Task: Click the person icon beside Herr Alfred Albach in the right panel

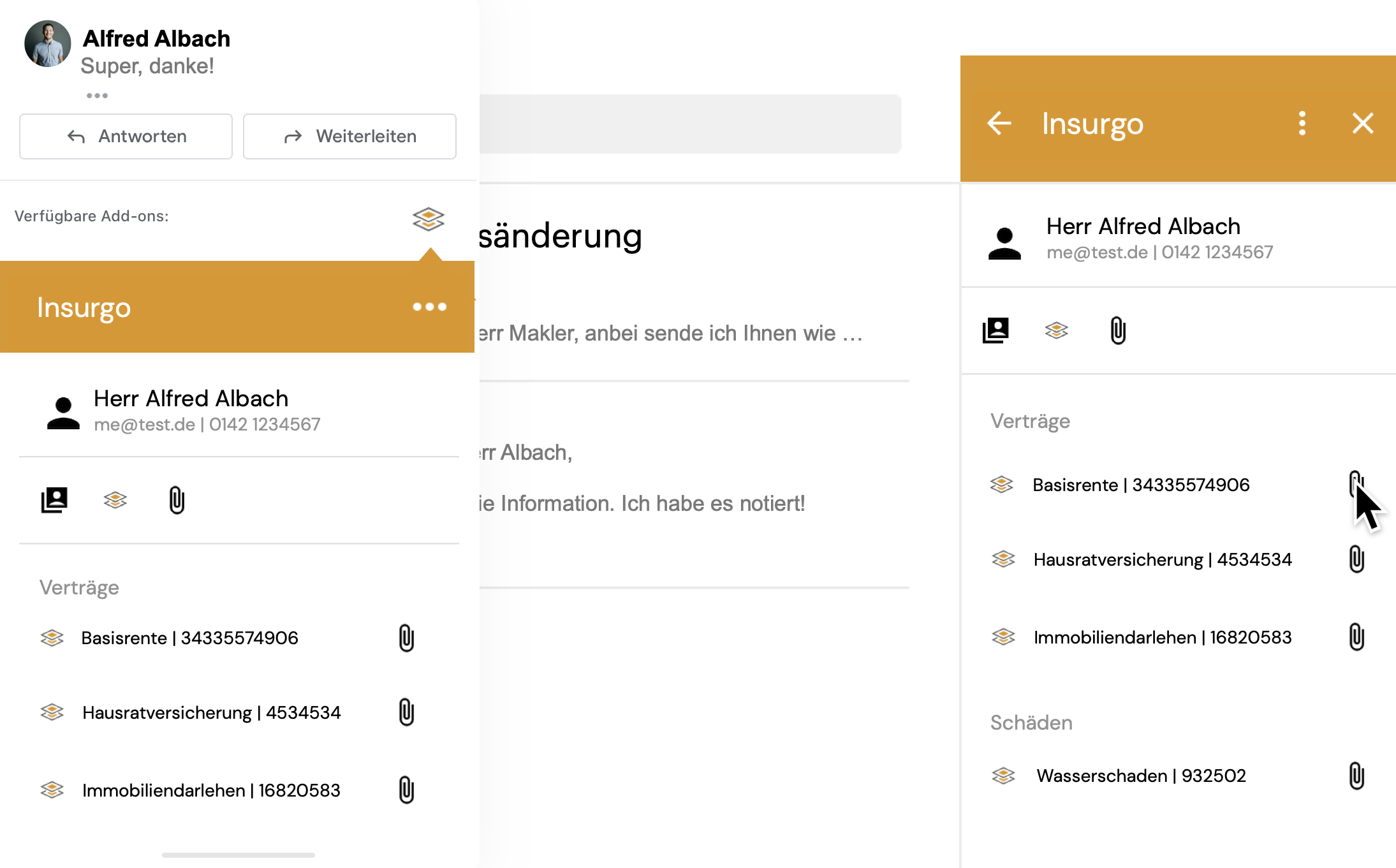Action: point(1004,244)
